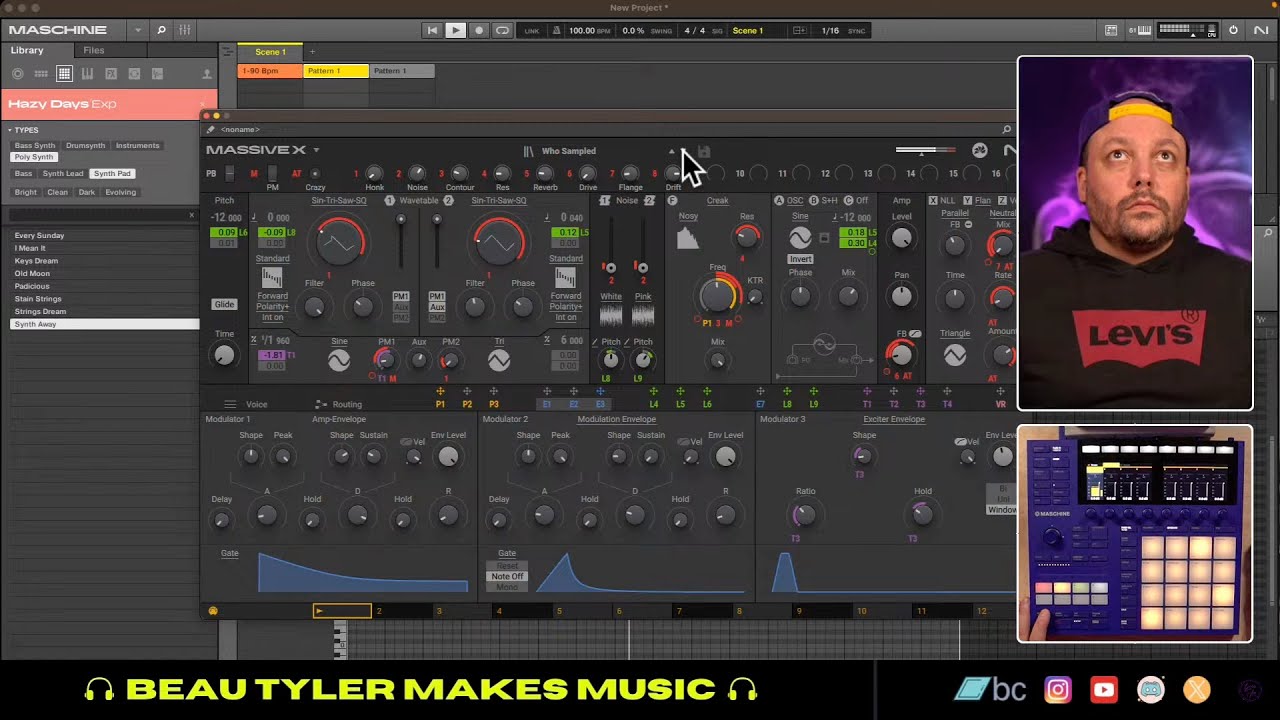Select Sounds filter icon in Library
1280x720 pixels.
64,74
